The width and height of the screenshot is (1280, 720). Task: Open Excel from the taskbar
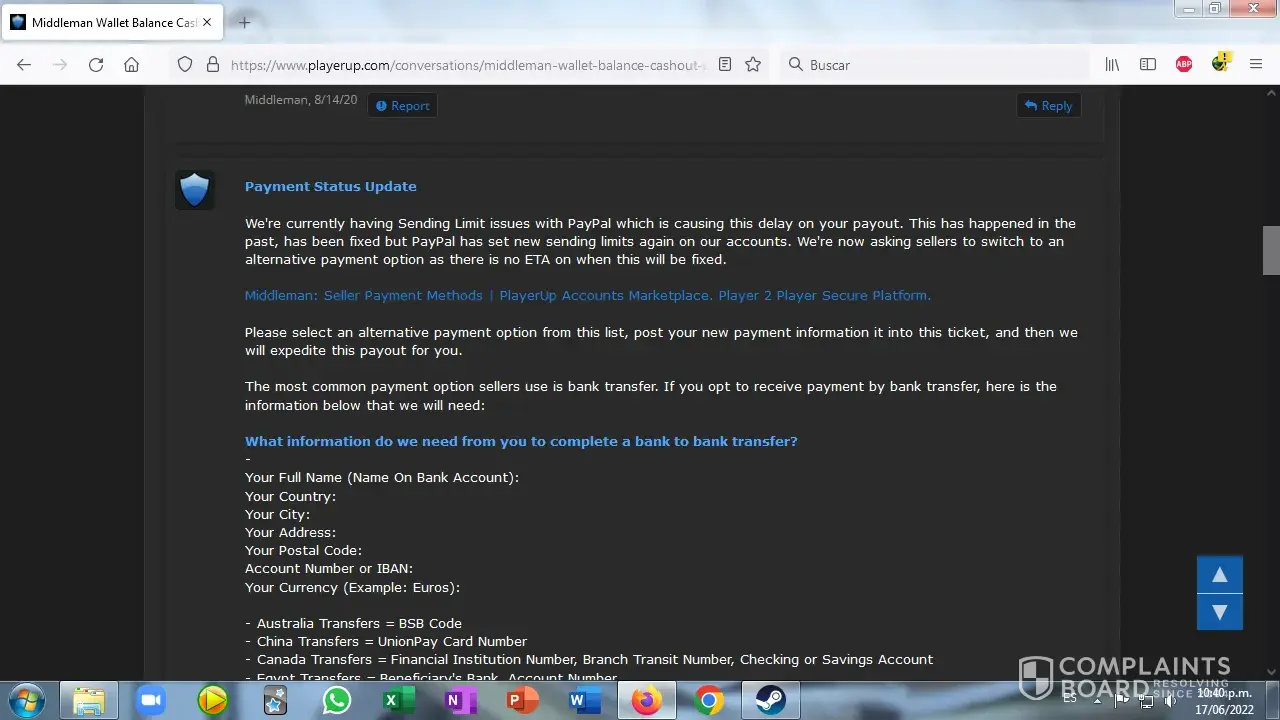click(398, 701)
